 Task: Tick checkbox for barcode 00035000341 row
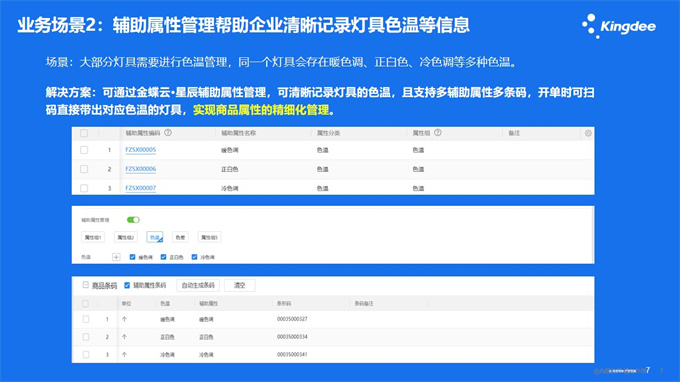85,355
